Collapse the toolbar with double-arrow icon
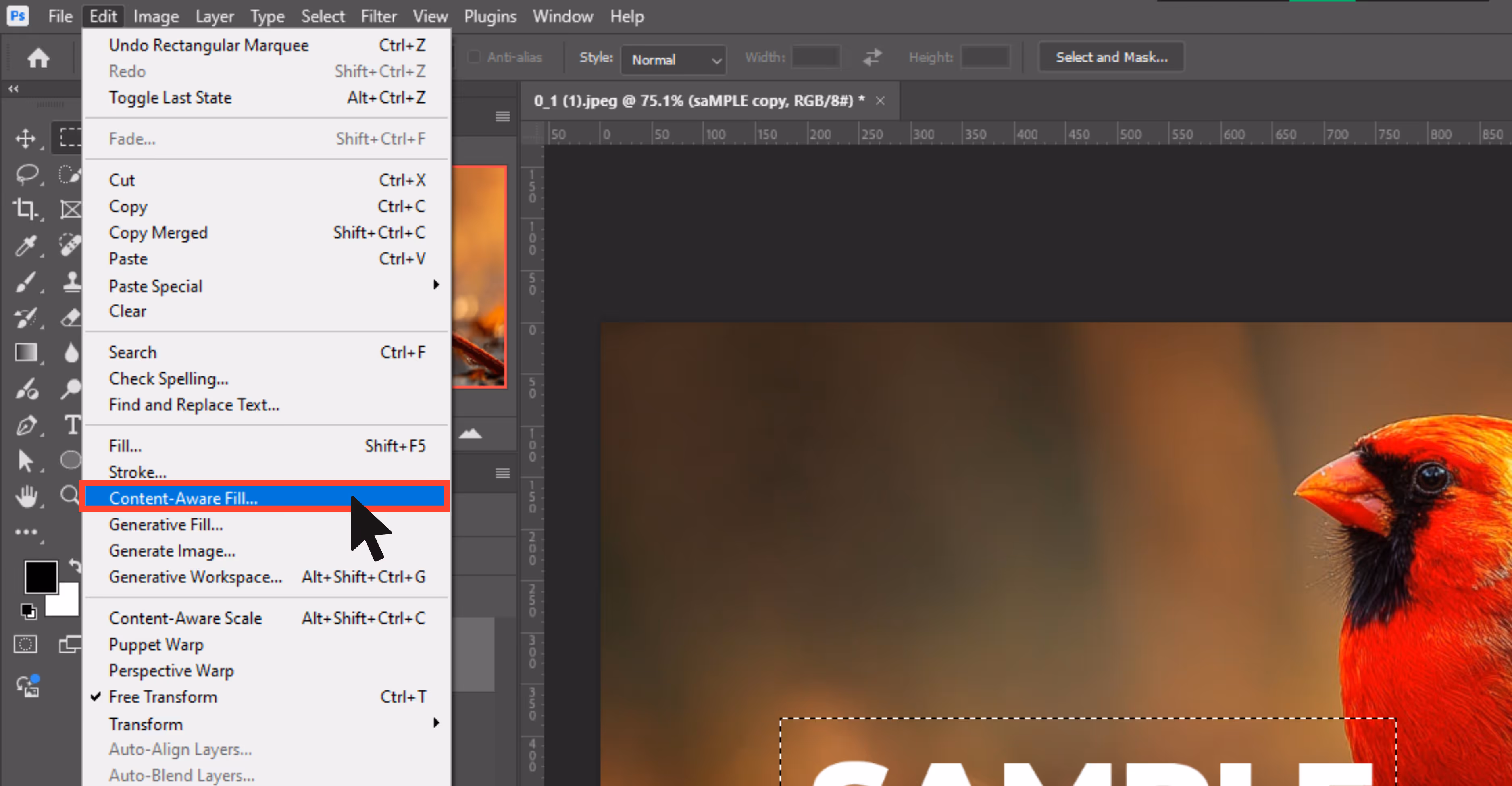 coord(13,89)
